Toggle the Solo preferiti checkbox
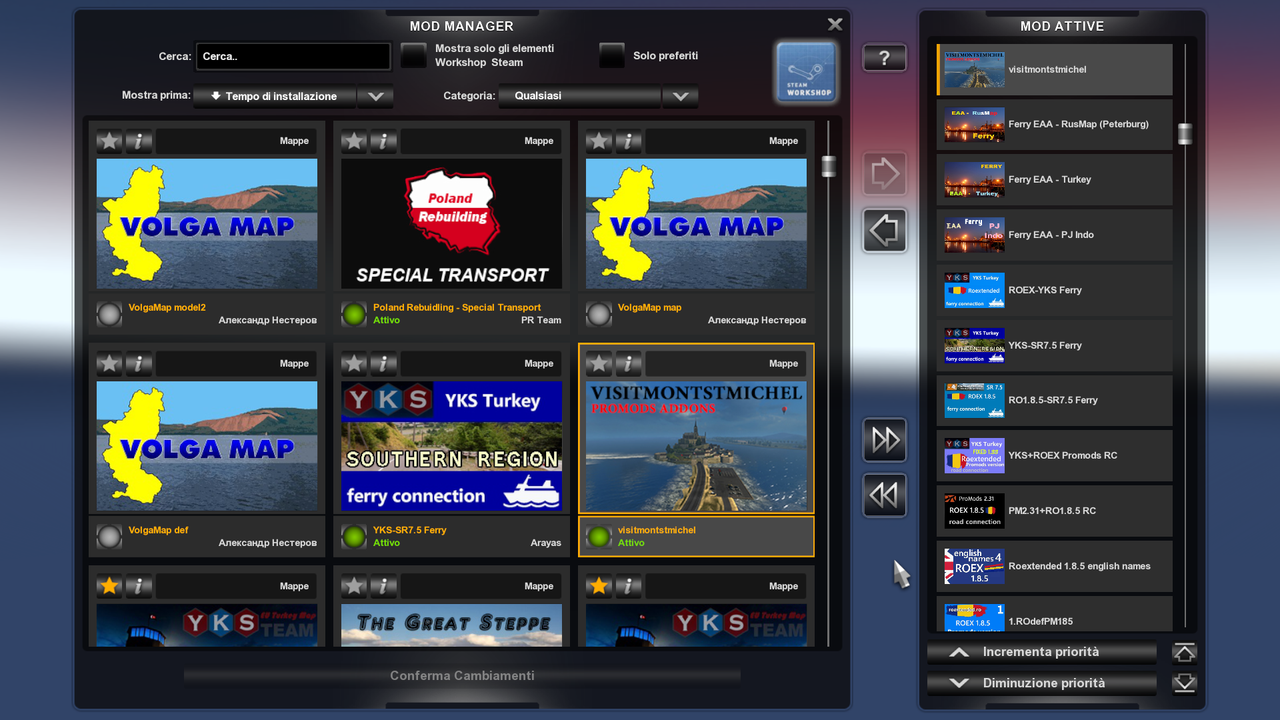Image resolution: width=1280 pixels, height=720 pixels. click(x=611, y=55)
